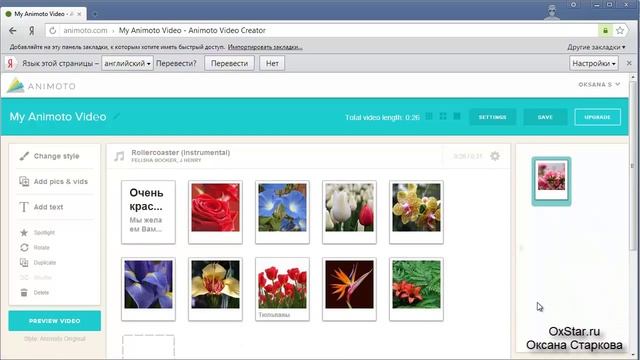Select the yellow orchid thumbnail
This screenshot has width=640, height=360.
point(416,212)
